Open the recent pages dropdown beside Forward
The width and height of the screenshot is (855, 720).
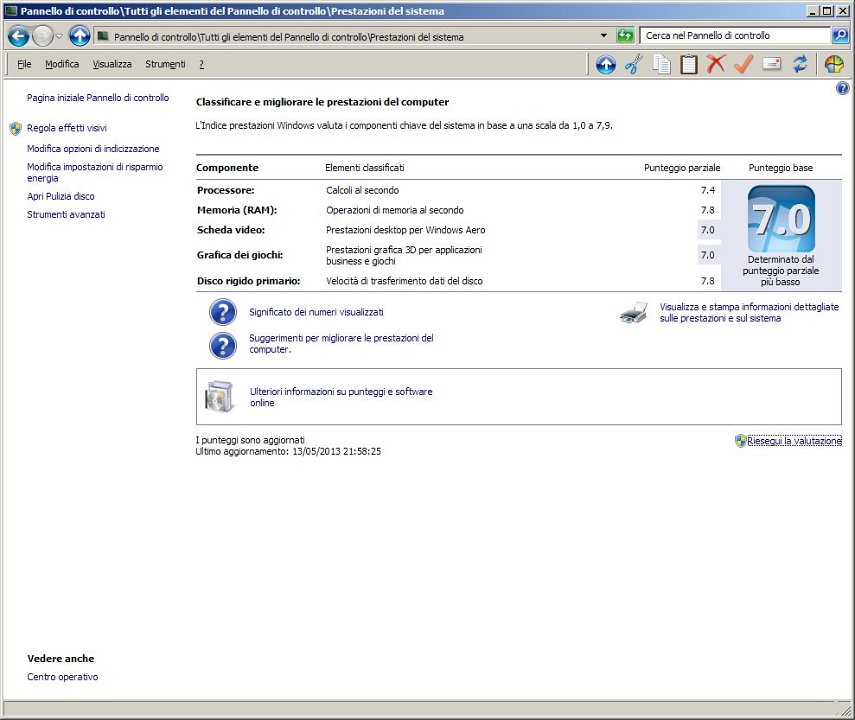coord(59,37)
